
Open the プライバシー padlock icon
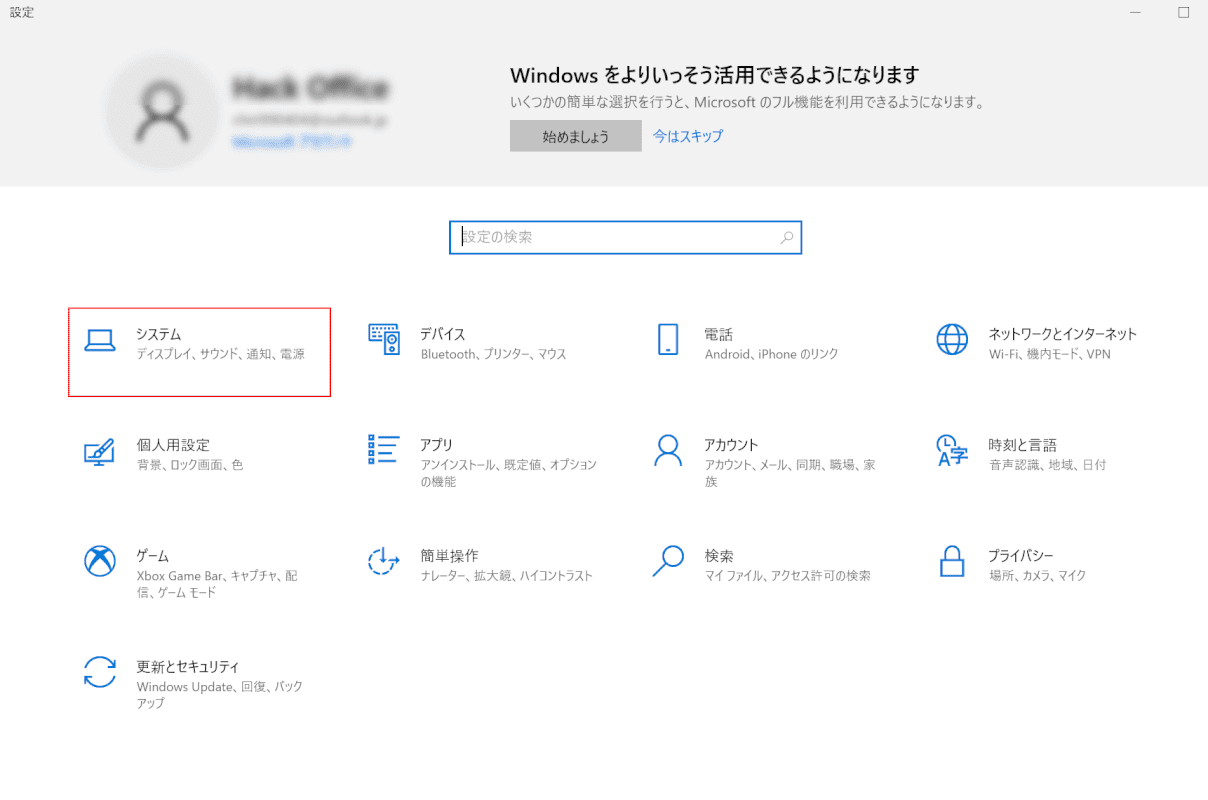(952, 561)
